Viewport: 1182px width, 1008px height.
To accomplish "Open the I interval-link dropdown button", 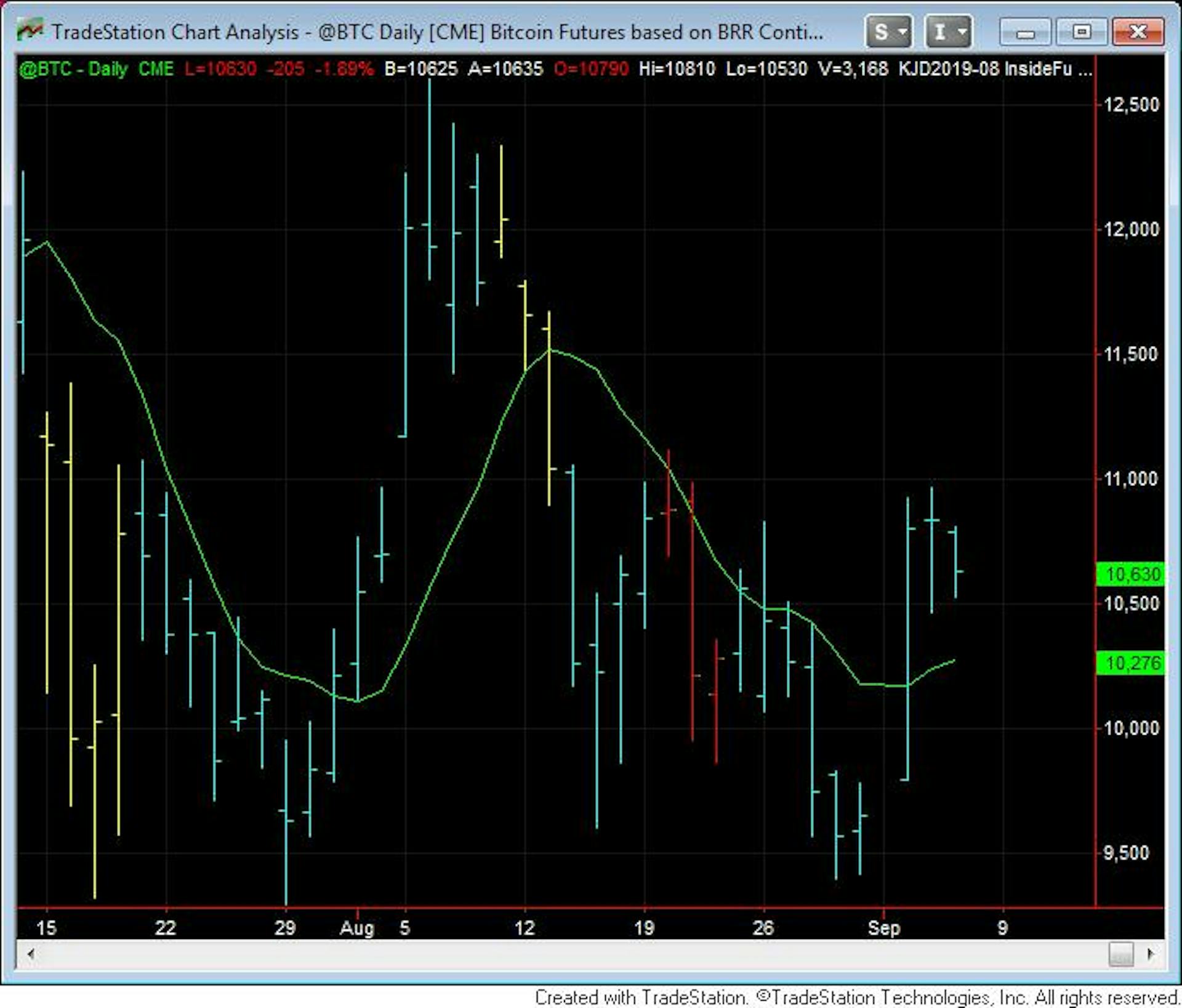I will pos(949,31).
